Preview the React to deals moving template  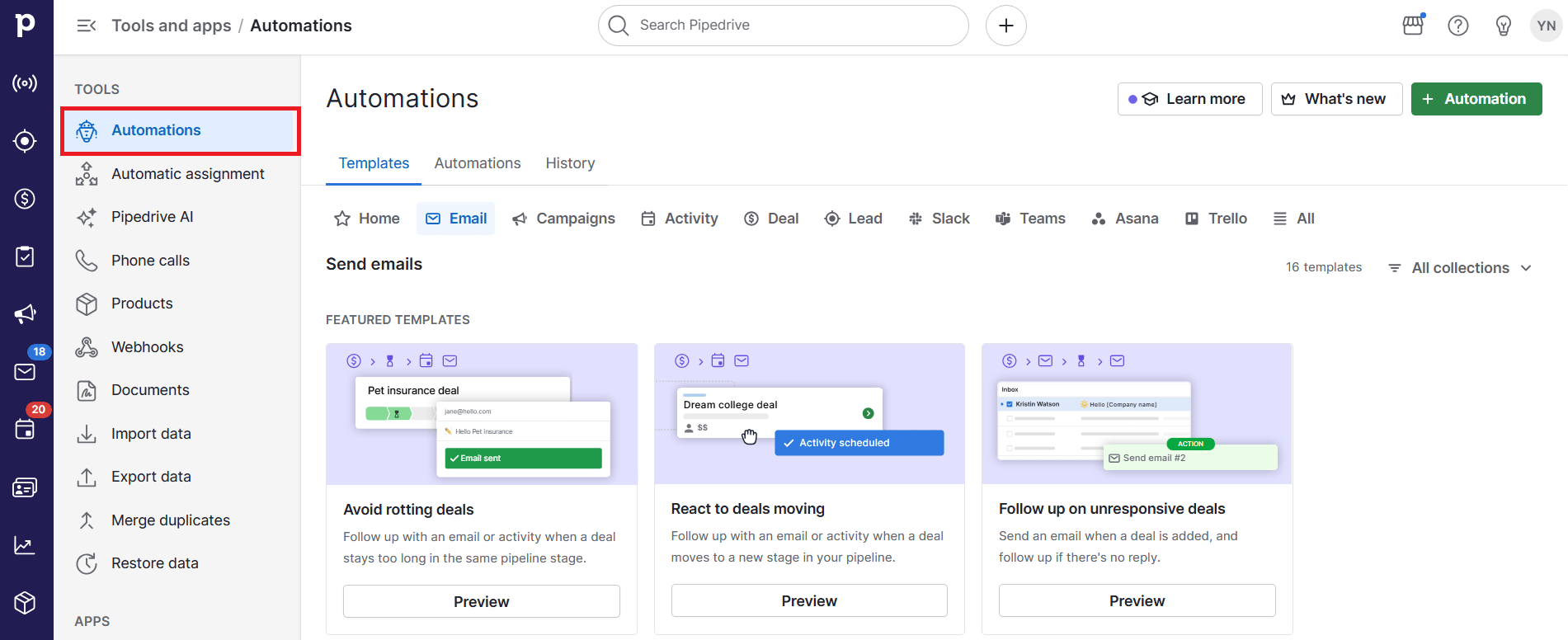[809, 600]
